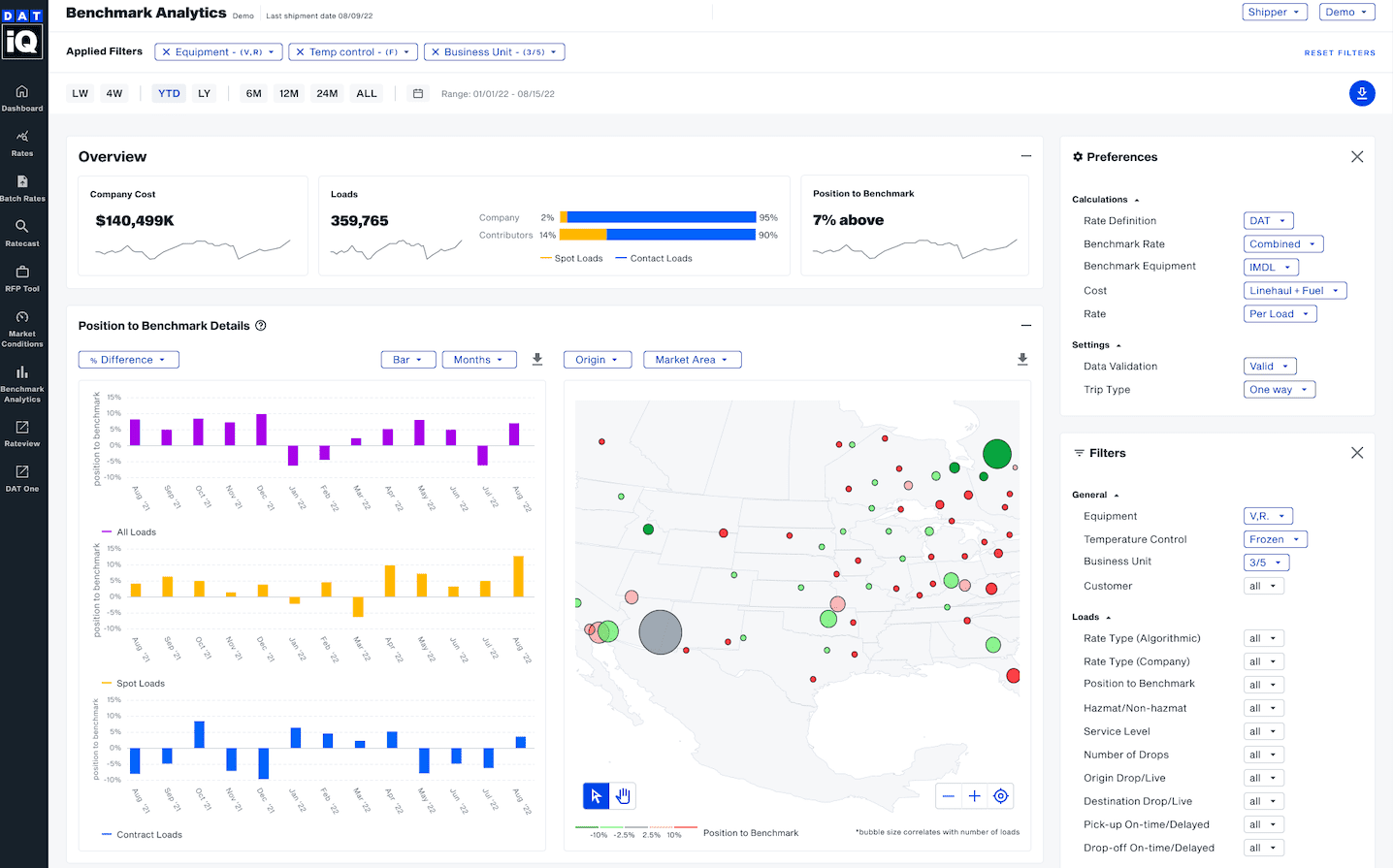Zoom in on the map
This screenshot has height=868, width=1393.
tap(974, 796)
